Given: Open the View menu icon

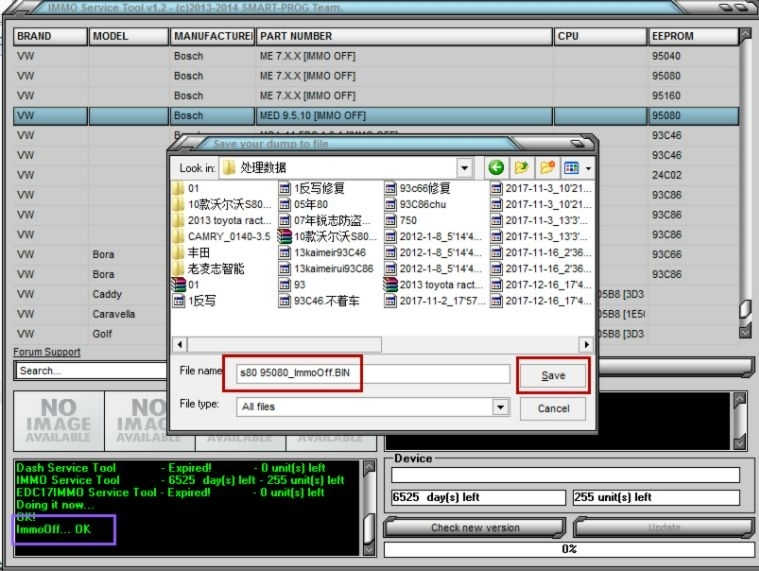Looking at the screenshot, I should (x=572, y=168).
